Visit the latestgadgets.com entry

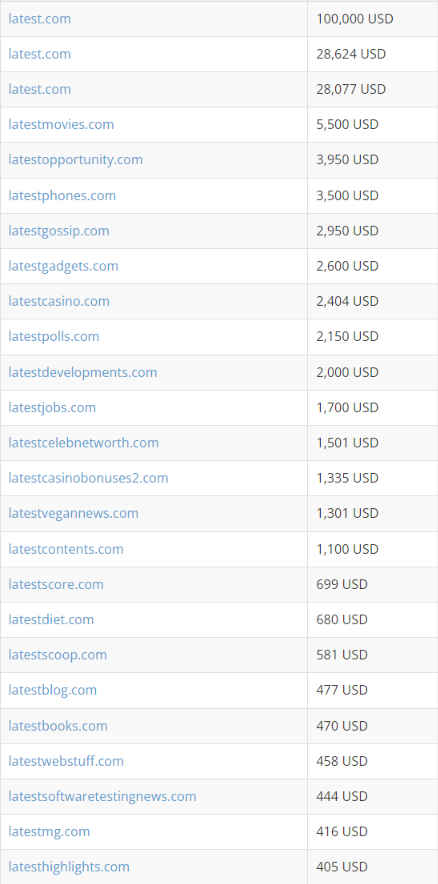pyautogui.click(x=63, y=266)
